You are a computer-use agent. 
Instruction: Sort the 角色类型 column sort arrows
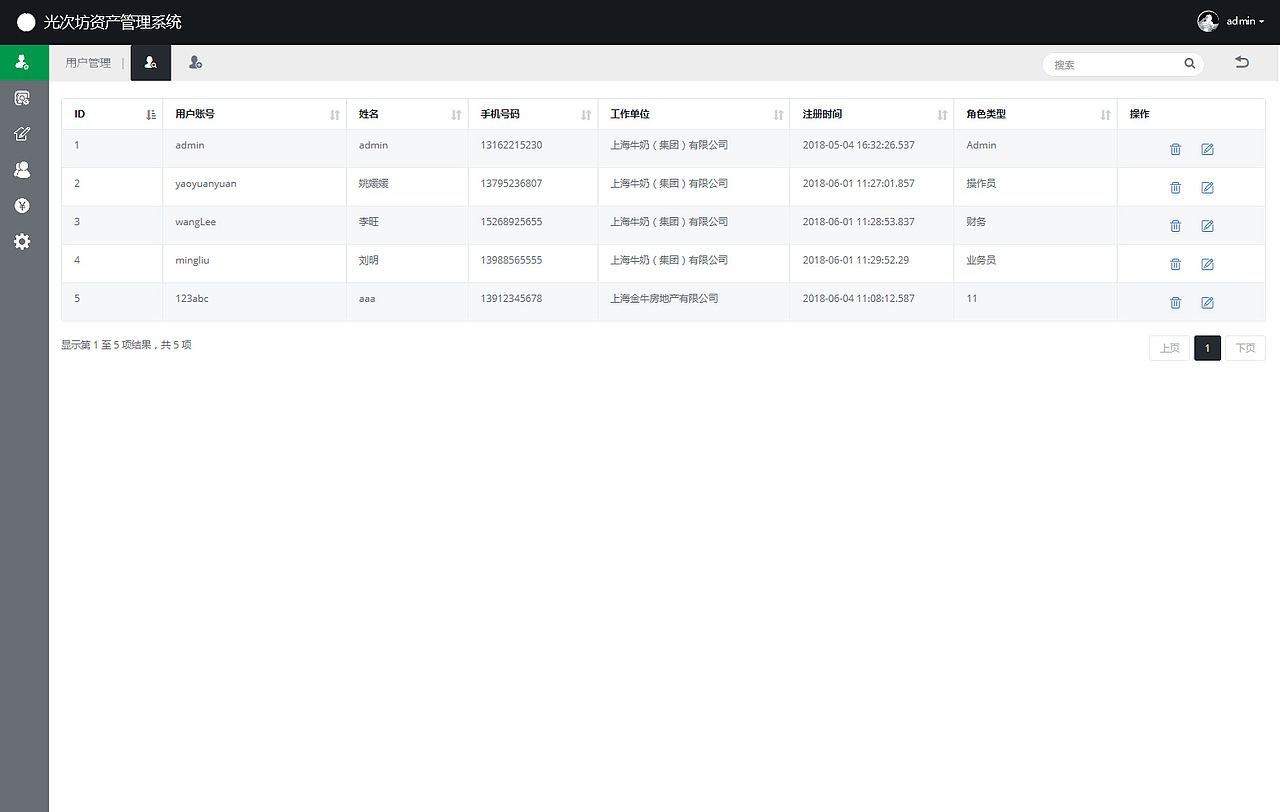(x=1105, y=115)
